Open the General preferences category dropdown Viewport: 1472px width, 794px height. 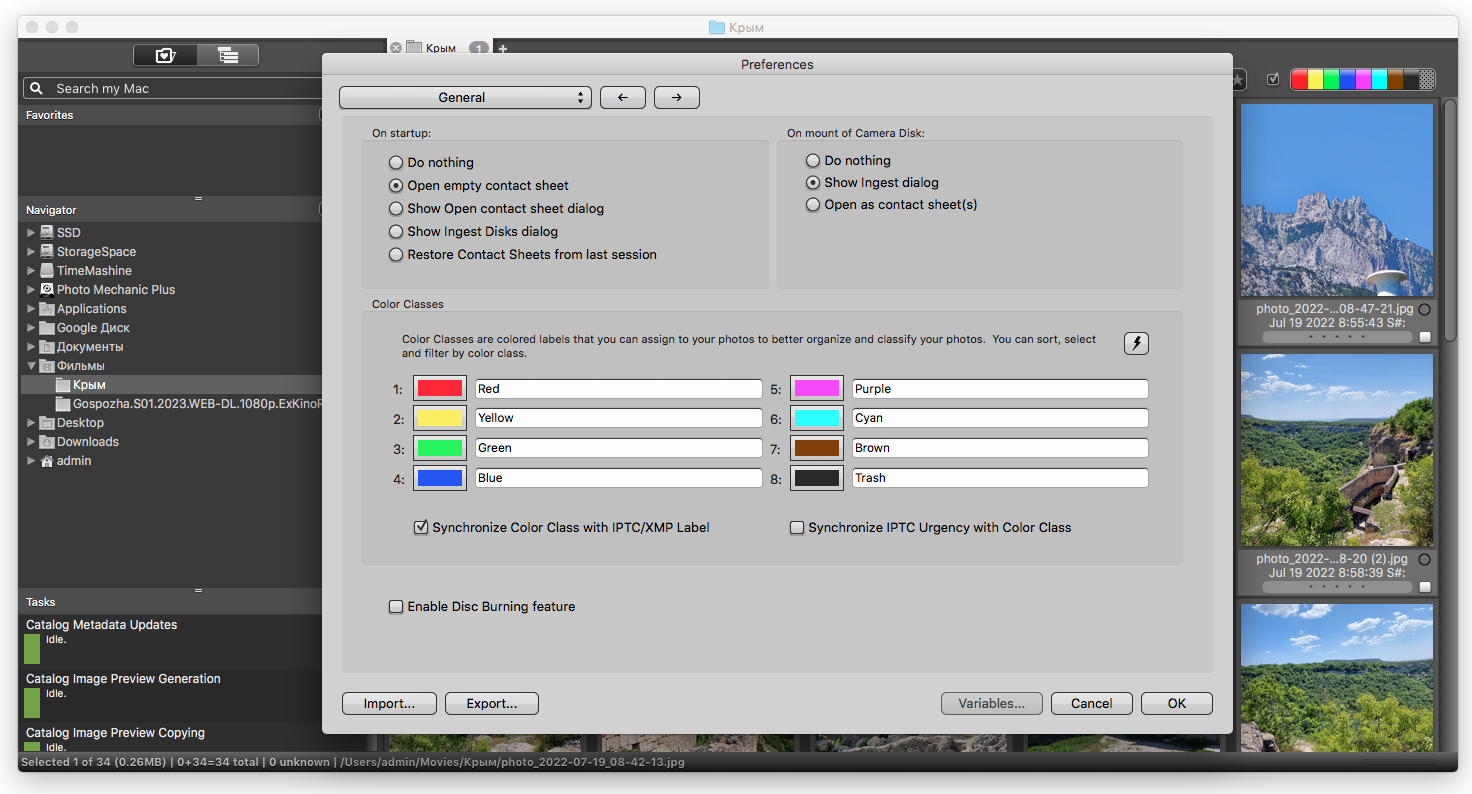coord(465,98)
